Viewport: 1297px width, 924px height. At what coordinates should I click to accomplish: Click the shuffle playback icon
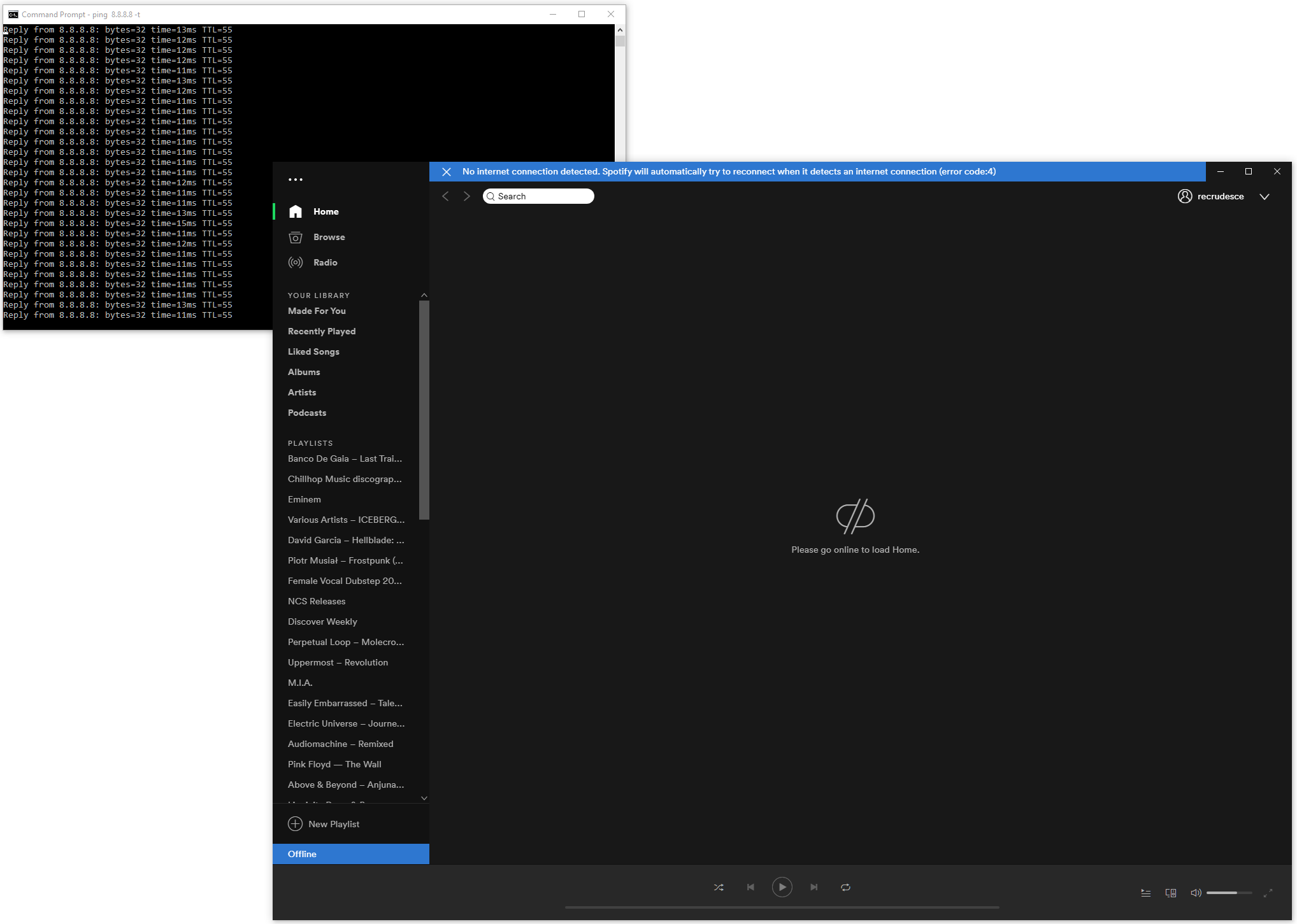coord(719,887)
